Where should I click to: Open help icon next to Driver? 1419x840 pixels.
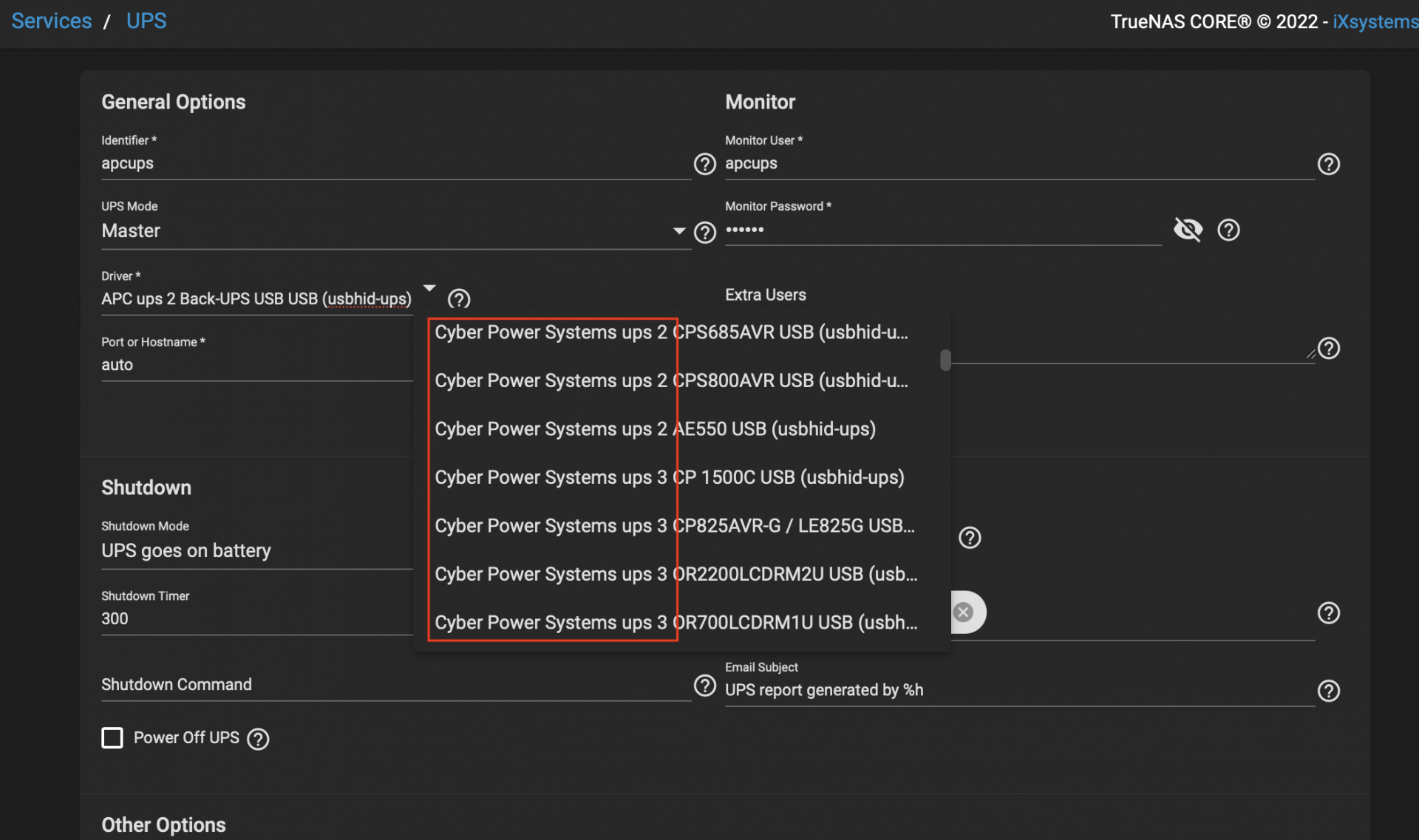point(459,299)
